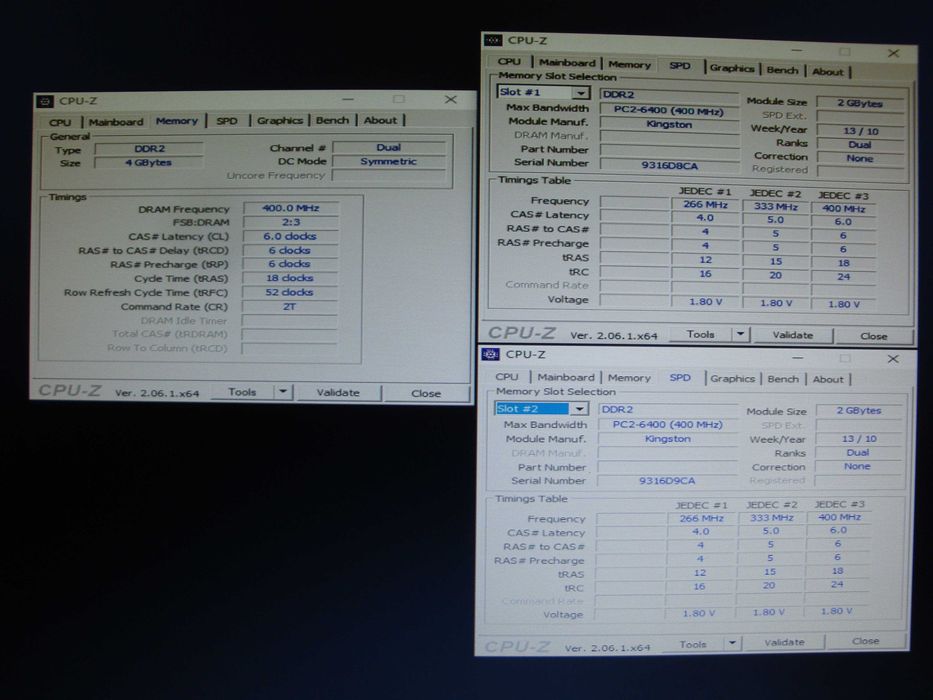The height and width of the screenshot is (700, 933).
Task: Click the CPU-Z app icon in the Slot #2 window title bar
Action: click(490, 354)
